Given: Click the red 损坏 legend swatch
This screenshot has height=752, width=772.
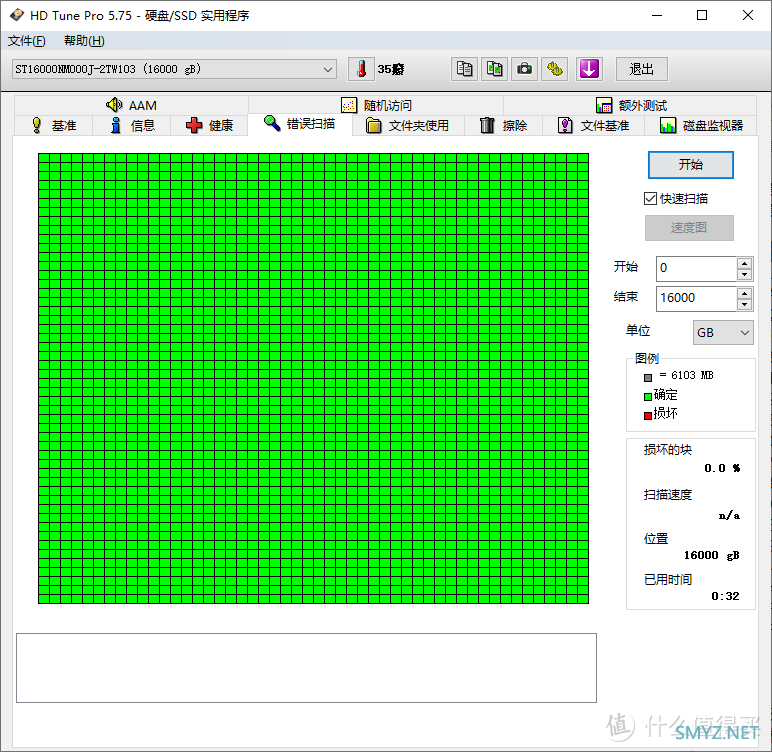Looking at the screenshot, I should tap(648, 416).
